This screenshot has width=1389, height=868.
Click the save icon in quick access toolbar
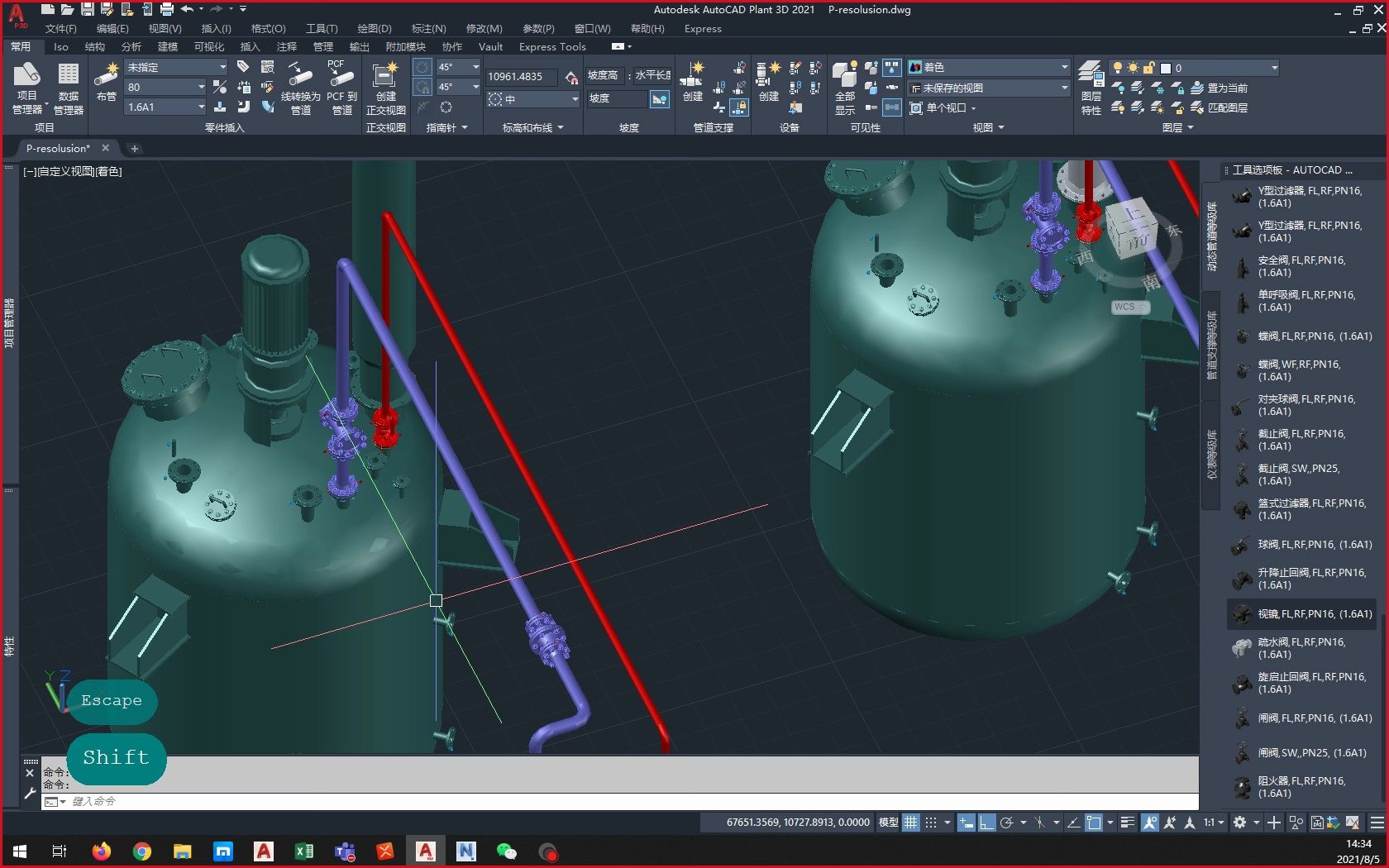(x=87, y=9)
